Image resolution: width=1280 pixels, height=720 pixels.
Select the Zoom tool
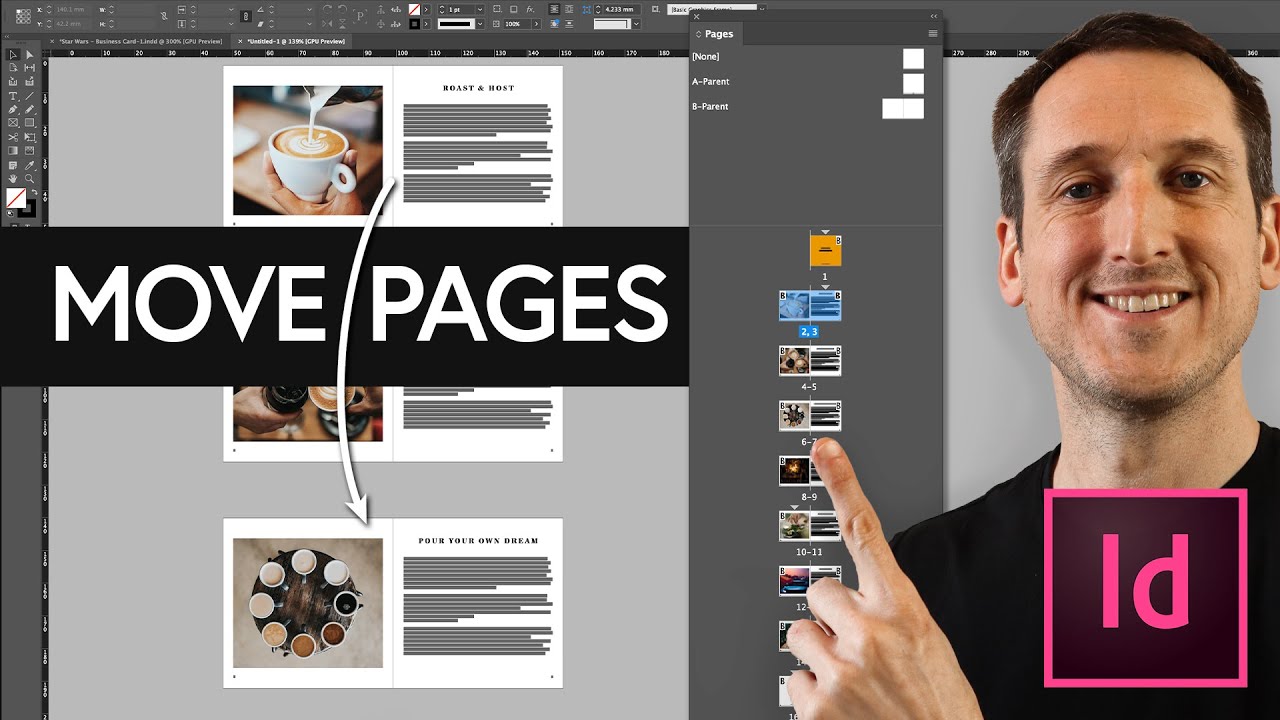tap(30, 178)
